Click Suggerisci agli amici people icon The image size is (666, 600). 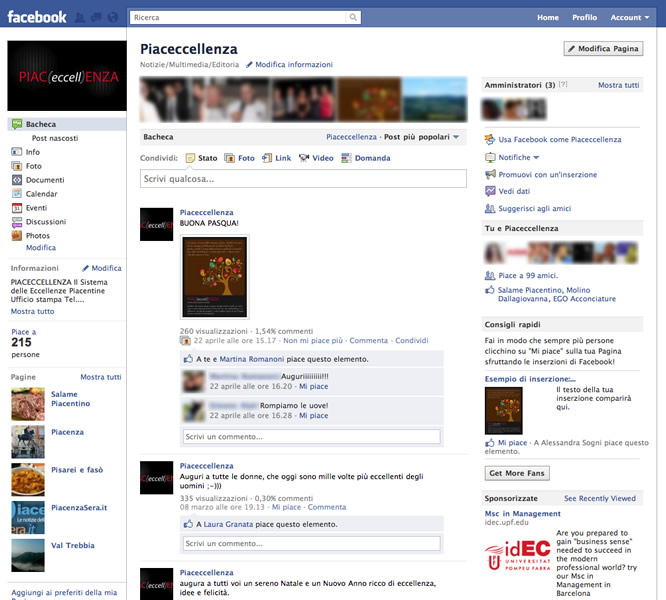(490, 208)
